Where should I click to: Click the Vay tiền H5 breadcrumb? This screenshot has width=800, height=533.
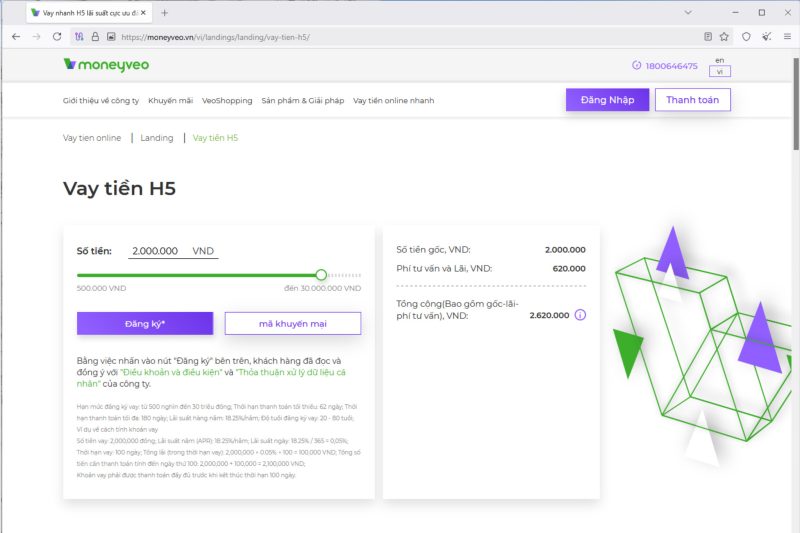215,138
